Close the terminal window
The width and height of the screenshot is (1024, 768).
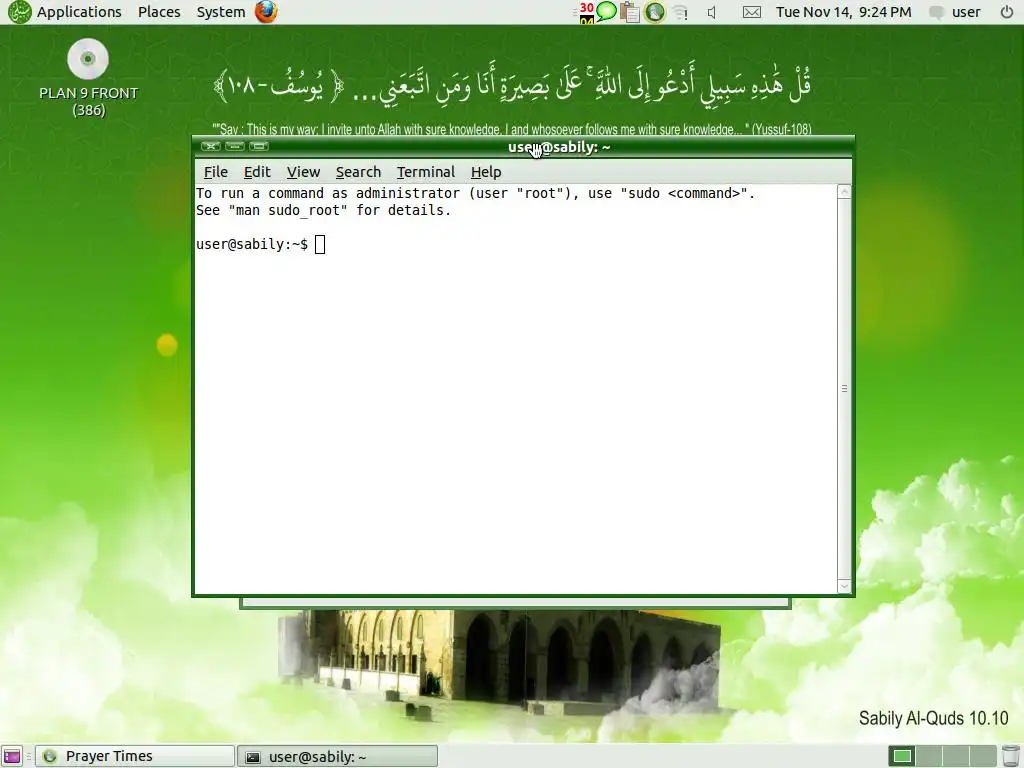coord(210,146)
